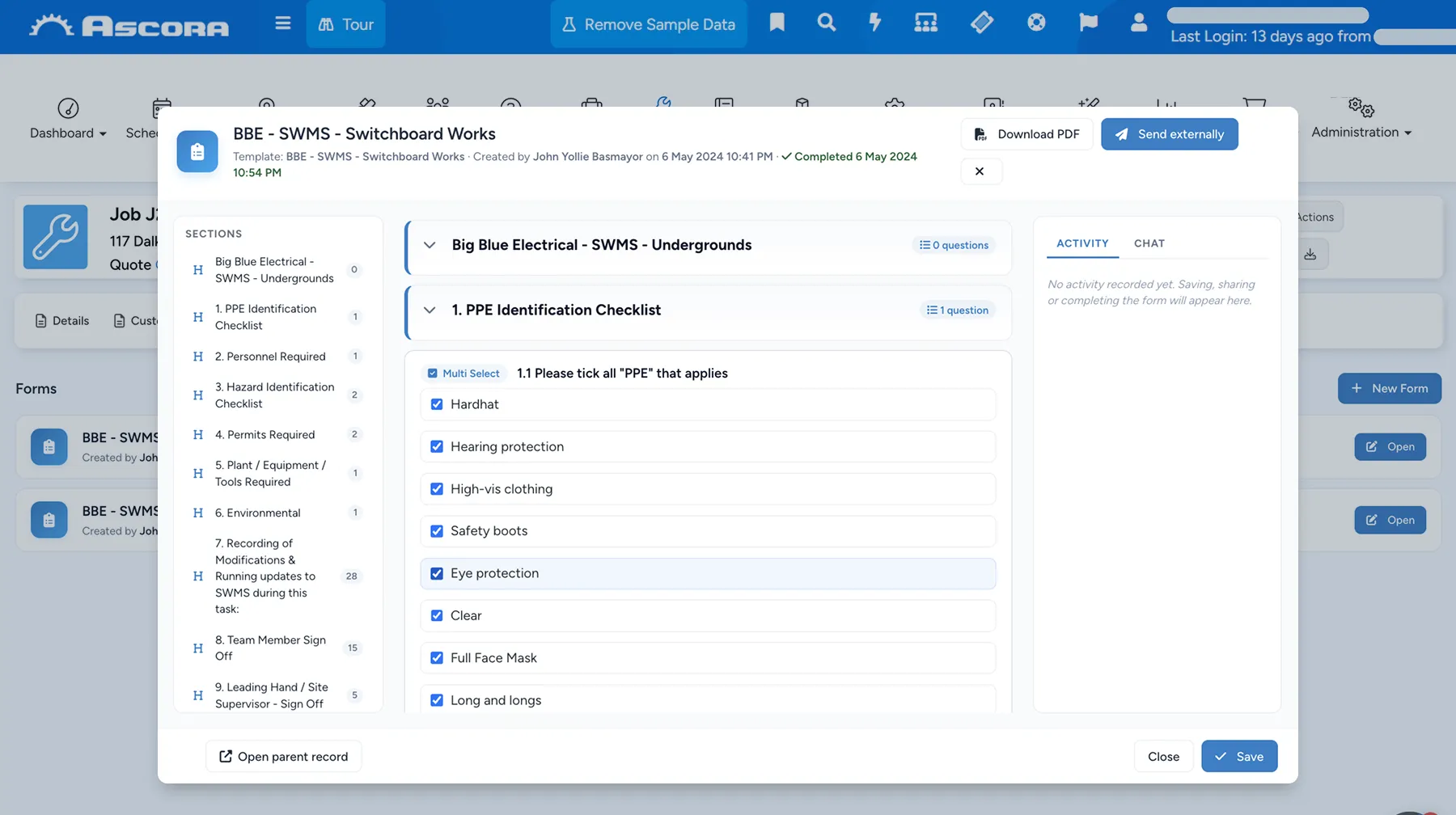
Task: Untick the Full Face Mask option
Action: pyautogui.click(x=437, y=658)
